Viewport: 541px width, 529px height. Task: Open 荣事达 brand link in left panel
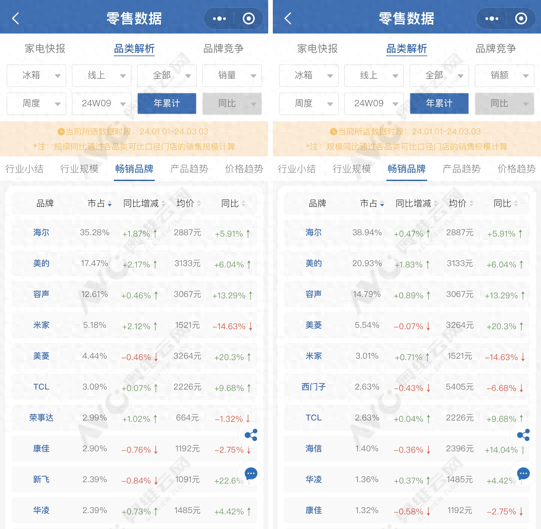(41, 418)
